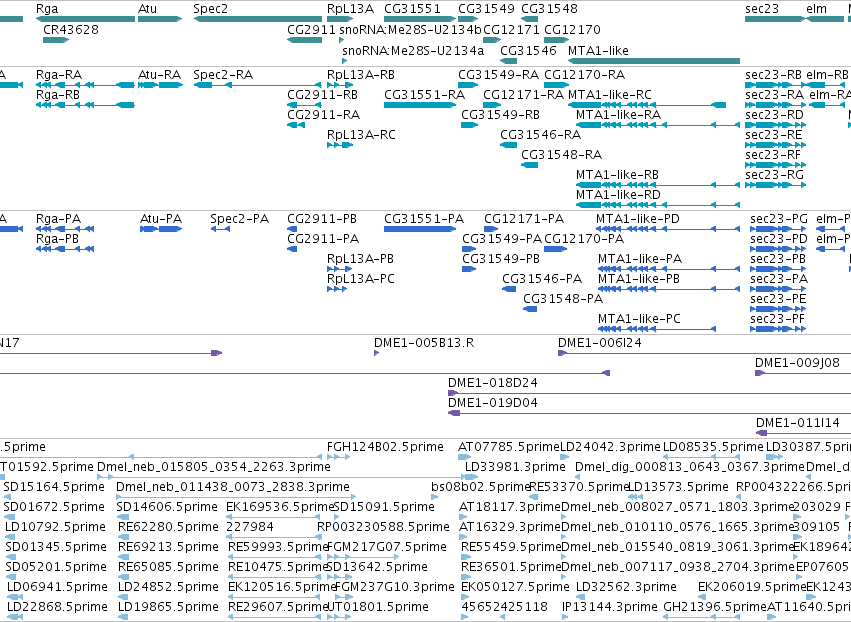Select the CG31546-RA transcript label
Viewport: 851px width, 622px height.
click(541, 134)
